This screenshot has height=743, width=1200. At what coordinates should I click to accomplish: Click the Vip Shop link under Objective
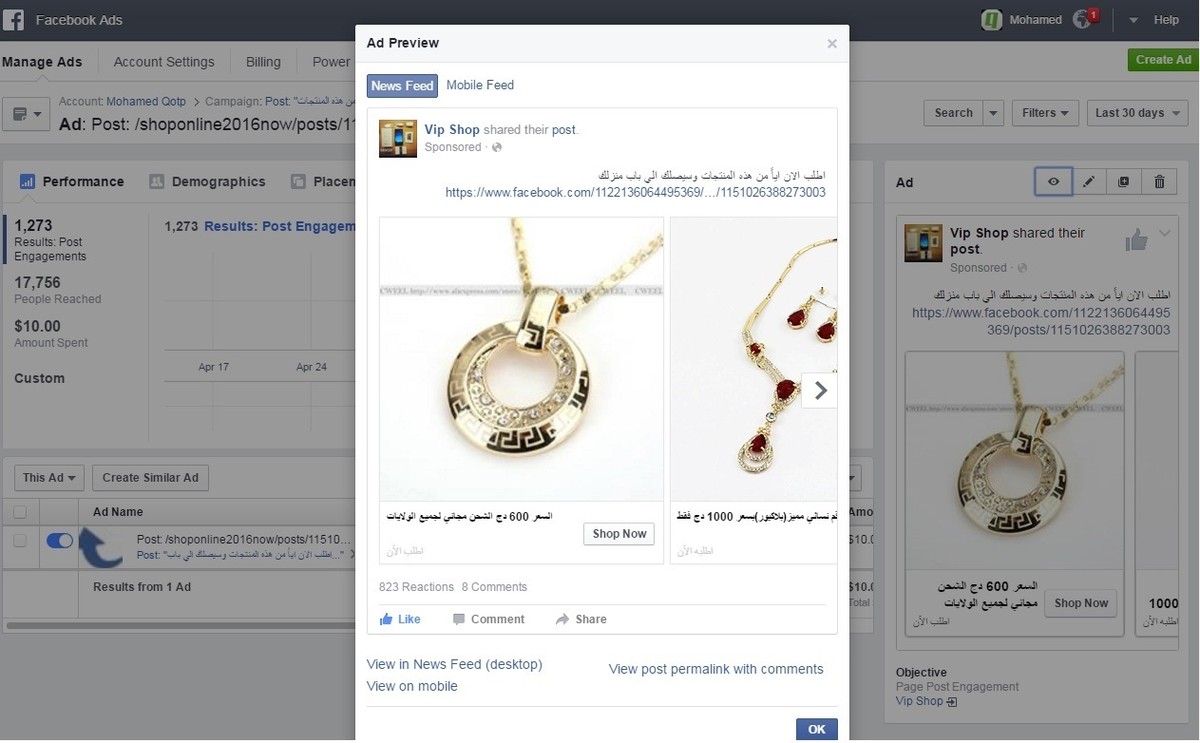919,701
